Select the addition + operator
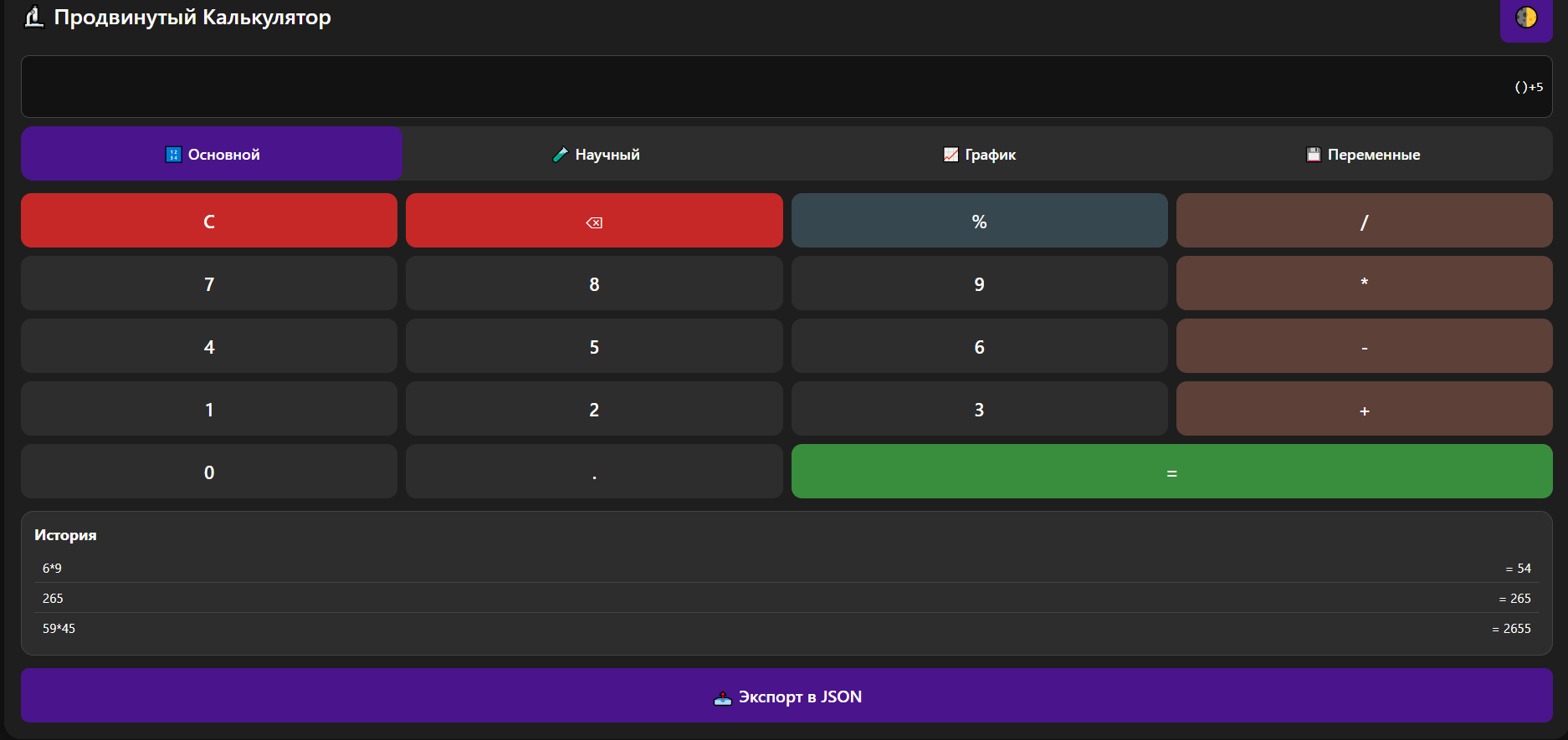This screenshot has height=740, width=1568. (1365, 409)
